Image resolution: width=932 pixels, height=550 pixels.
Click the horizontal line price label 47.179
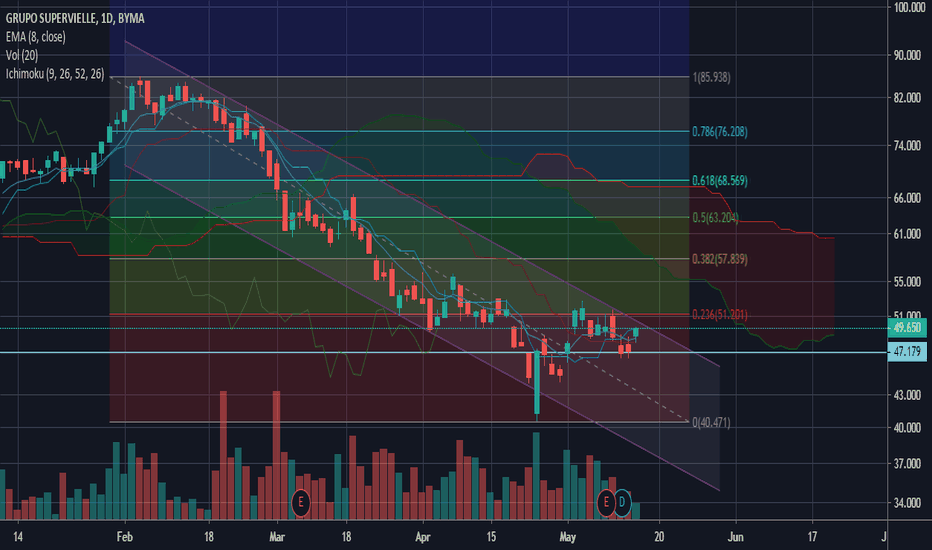click(x=907, y=351)
